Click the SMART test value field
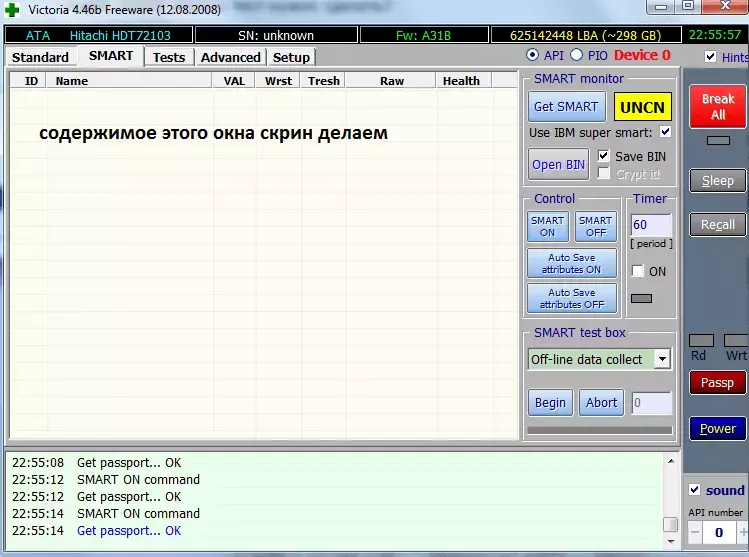Viewport: 749px width, 557px height. point(652,403)
